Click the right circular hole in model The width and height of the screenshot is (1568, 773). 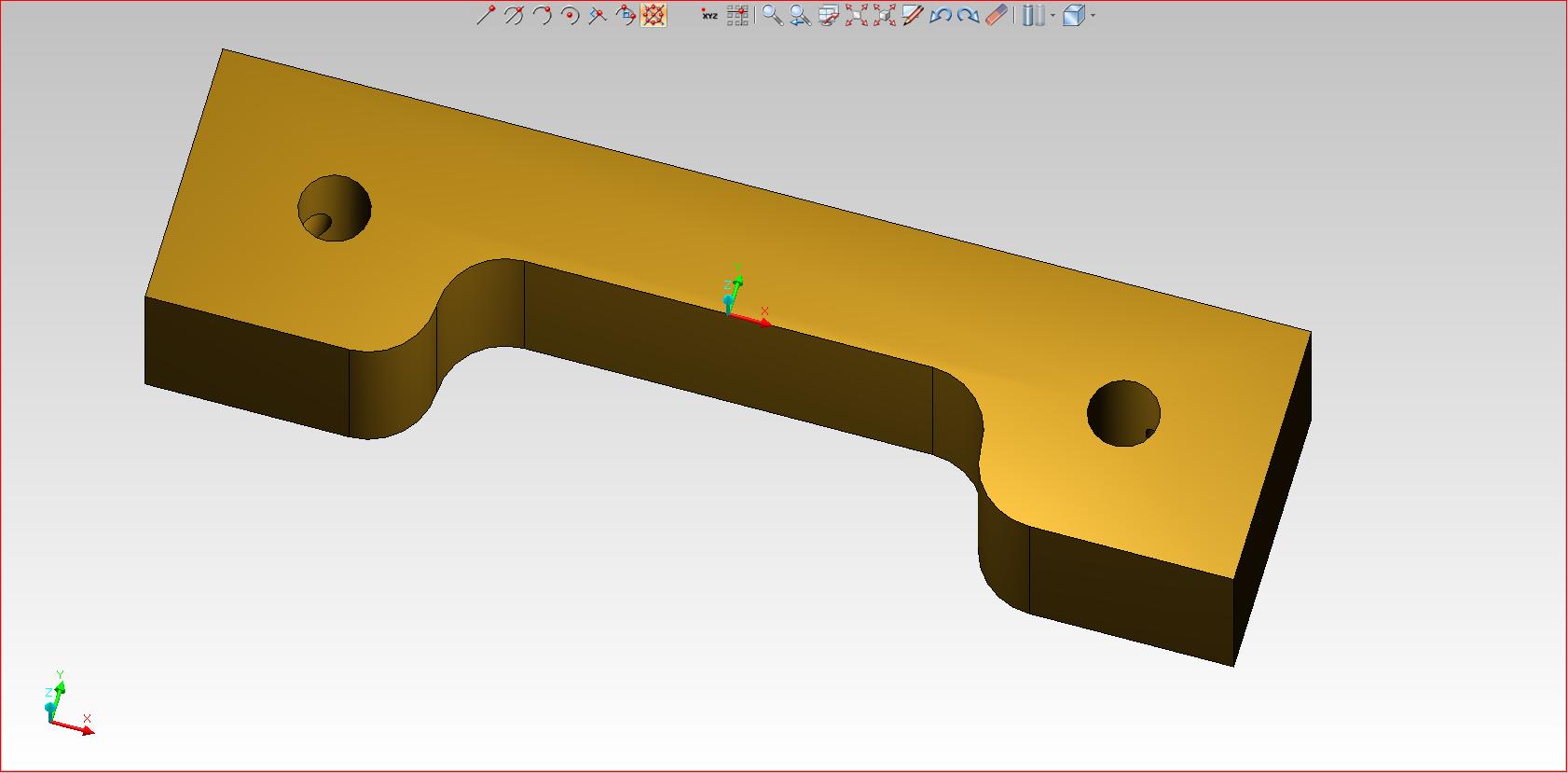tap(1124, 413)
